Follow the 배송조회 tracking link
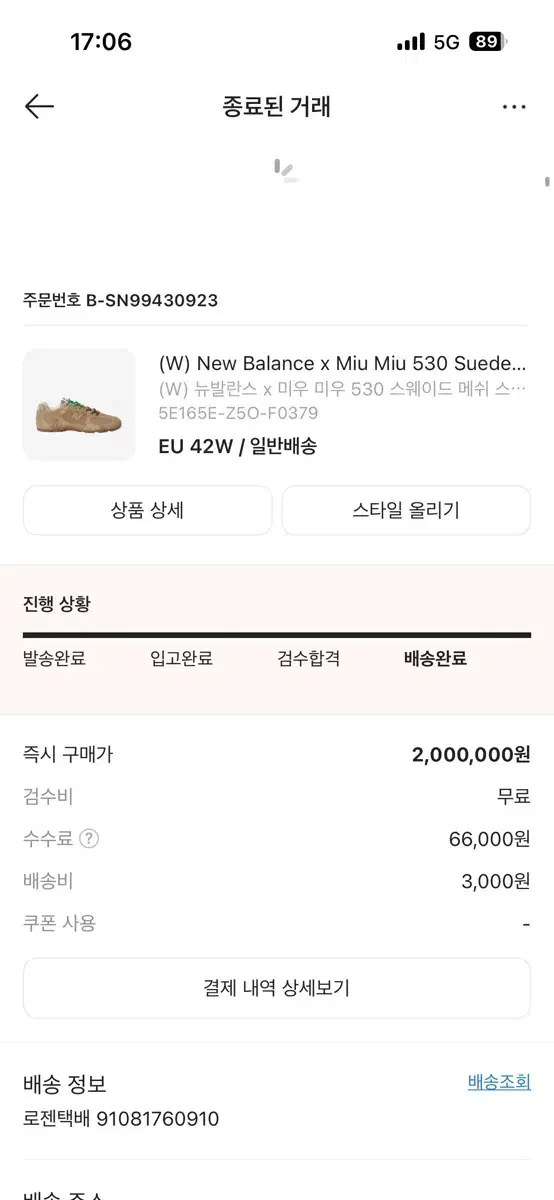The width and height of the screenshot is (554, 1200). [499, 1082]
